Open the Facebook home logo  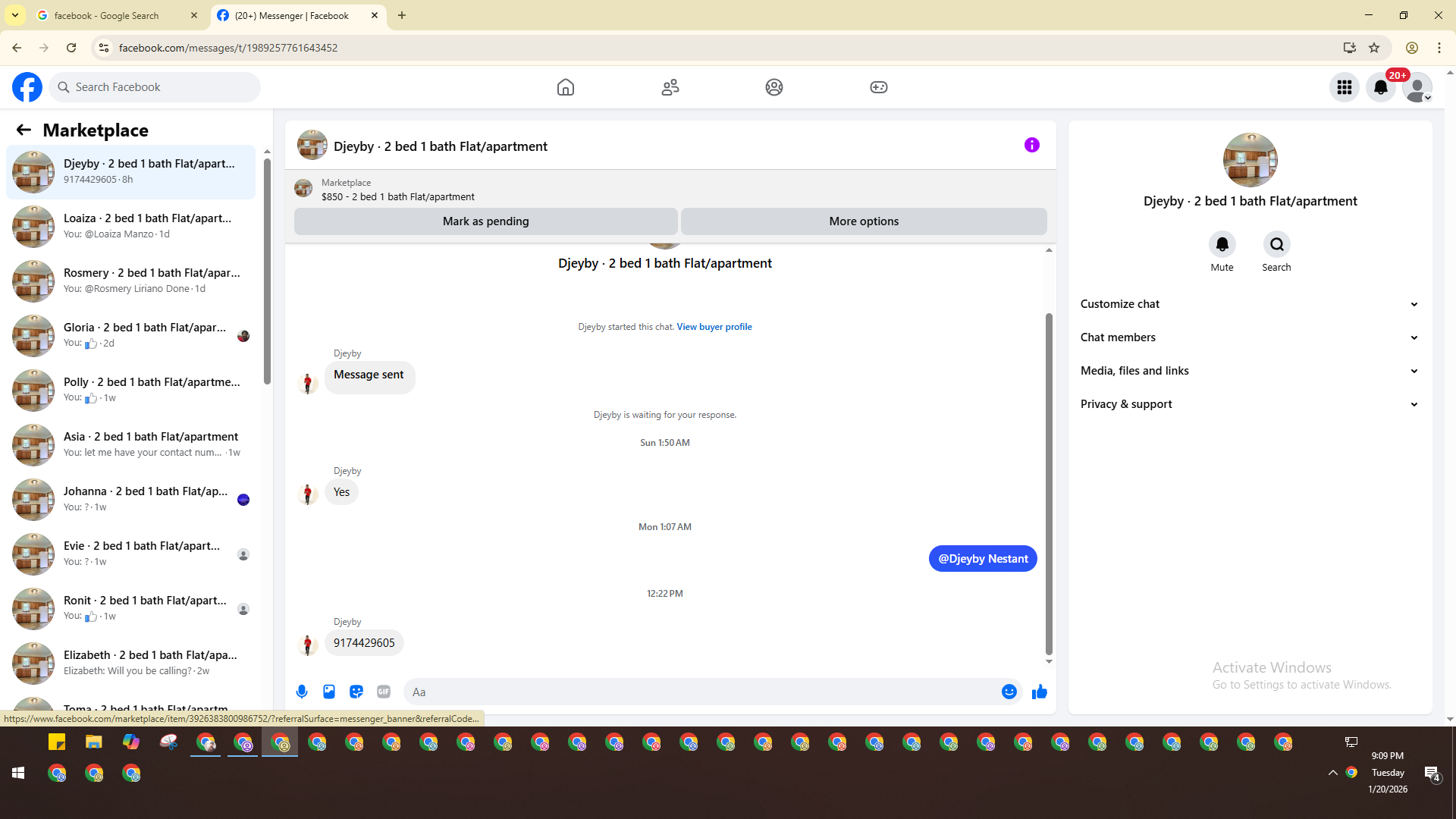27,87
